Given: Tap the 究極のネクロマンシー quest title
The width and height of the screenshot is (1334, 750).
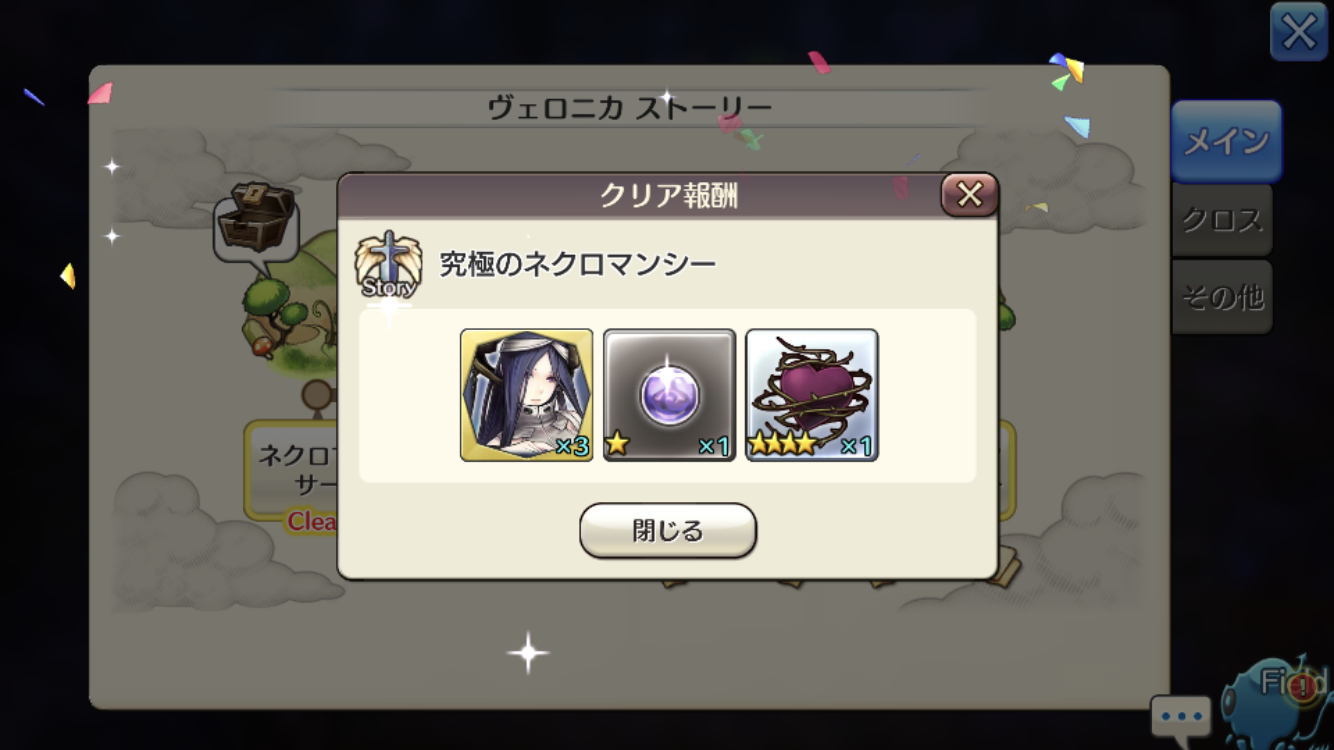Looking at the screenshot, I should point(578,264).
